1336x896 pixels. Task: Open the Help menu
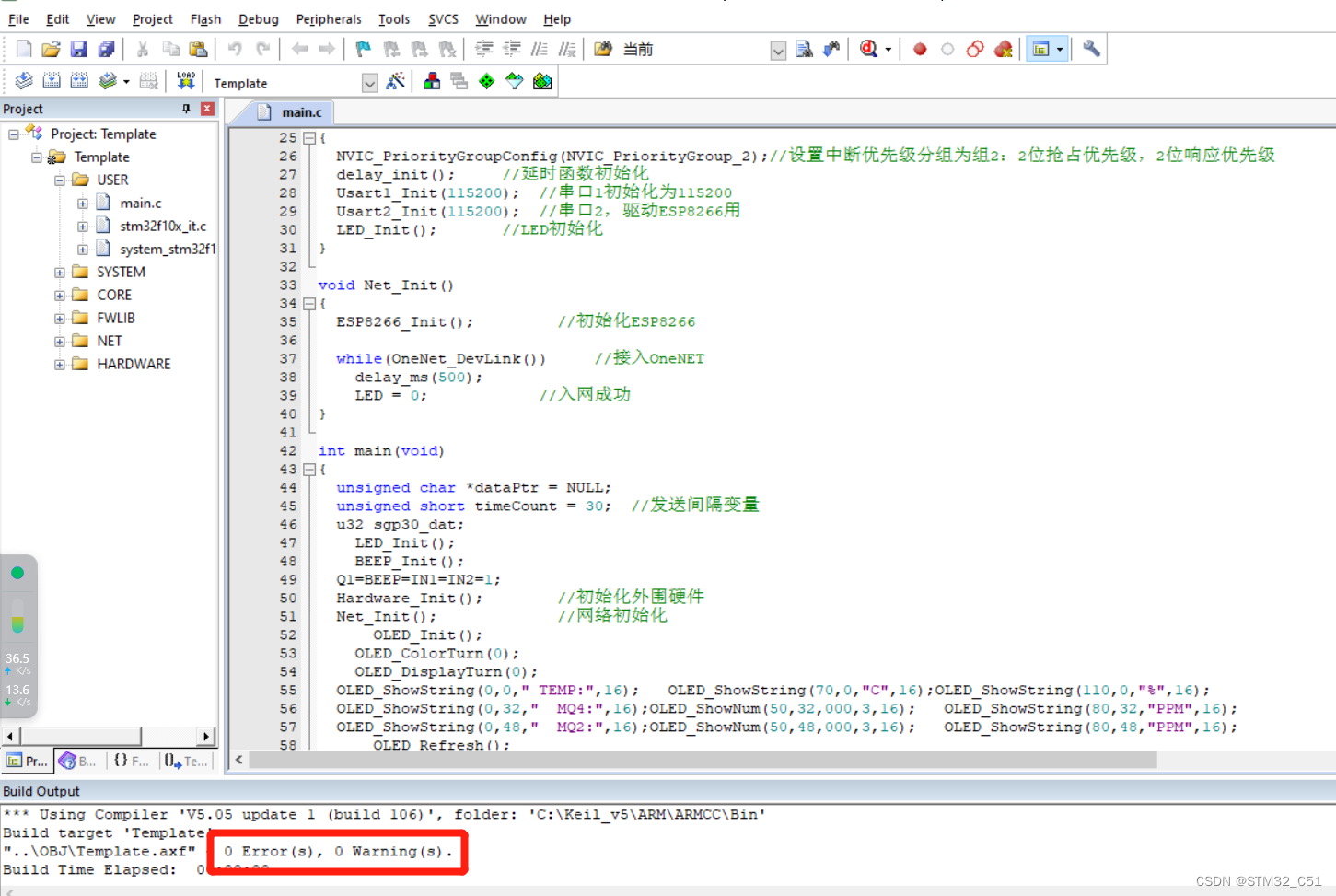pyautogui.click(x=557, y=19)
